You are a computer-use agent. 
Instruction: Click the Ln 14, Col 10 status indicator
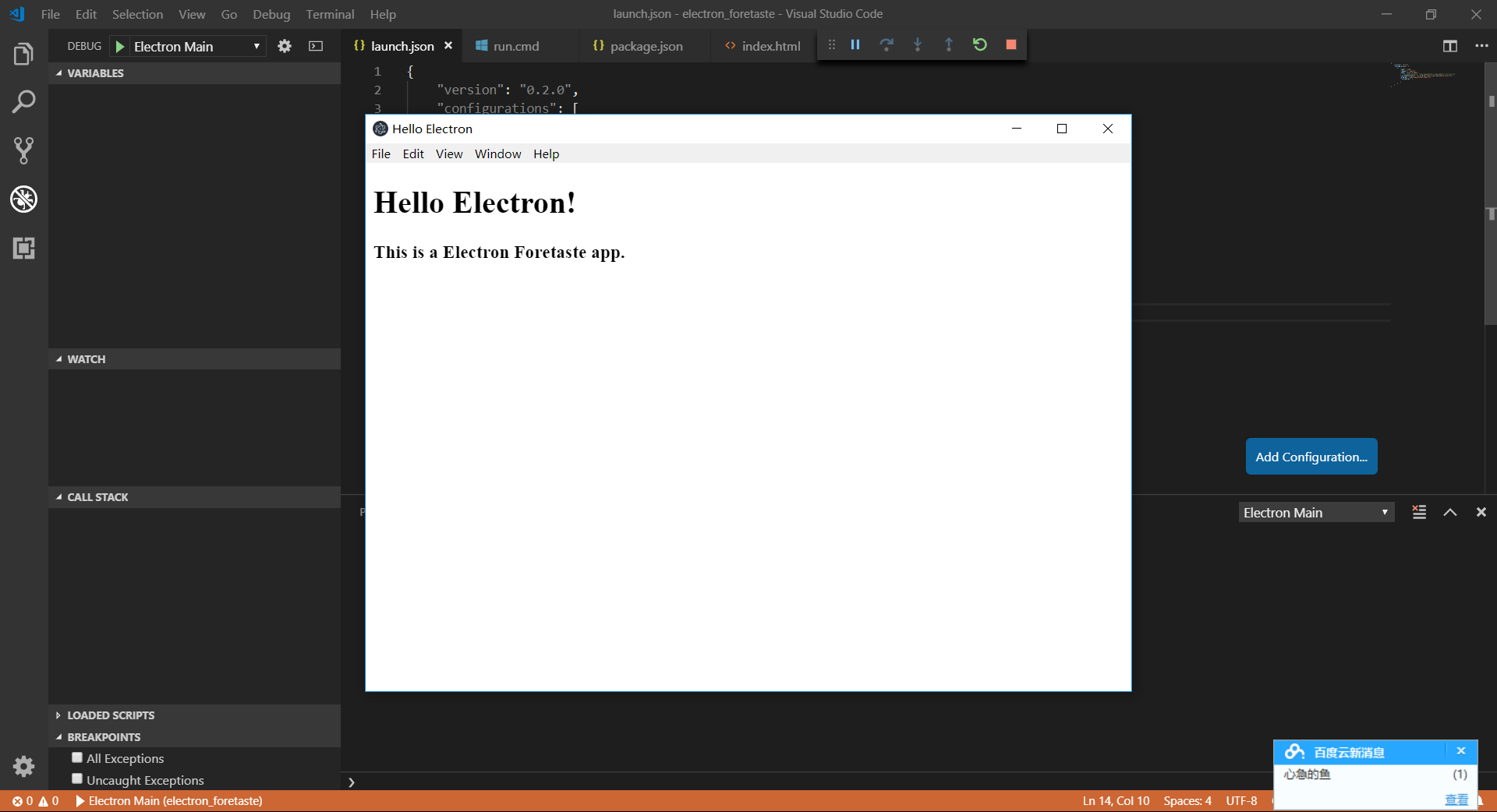coord(1116,801)
